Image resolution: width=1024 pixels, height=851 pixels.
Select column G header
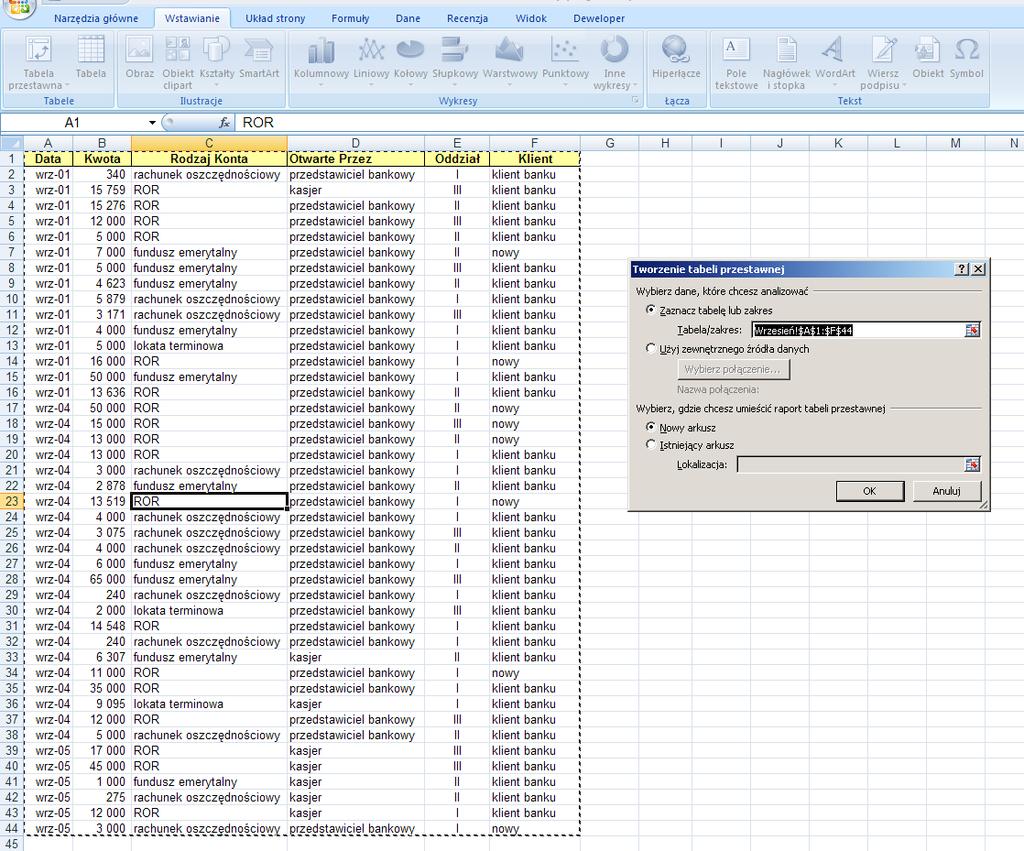tap(609, 142)
